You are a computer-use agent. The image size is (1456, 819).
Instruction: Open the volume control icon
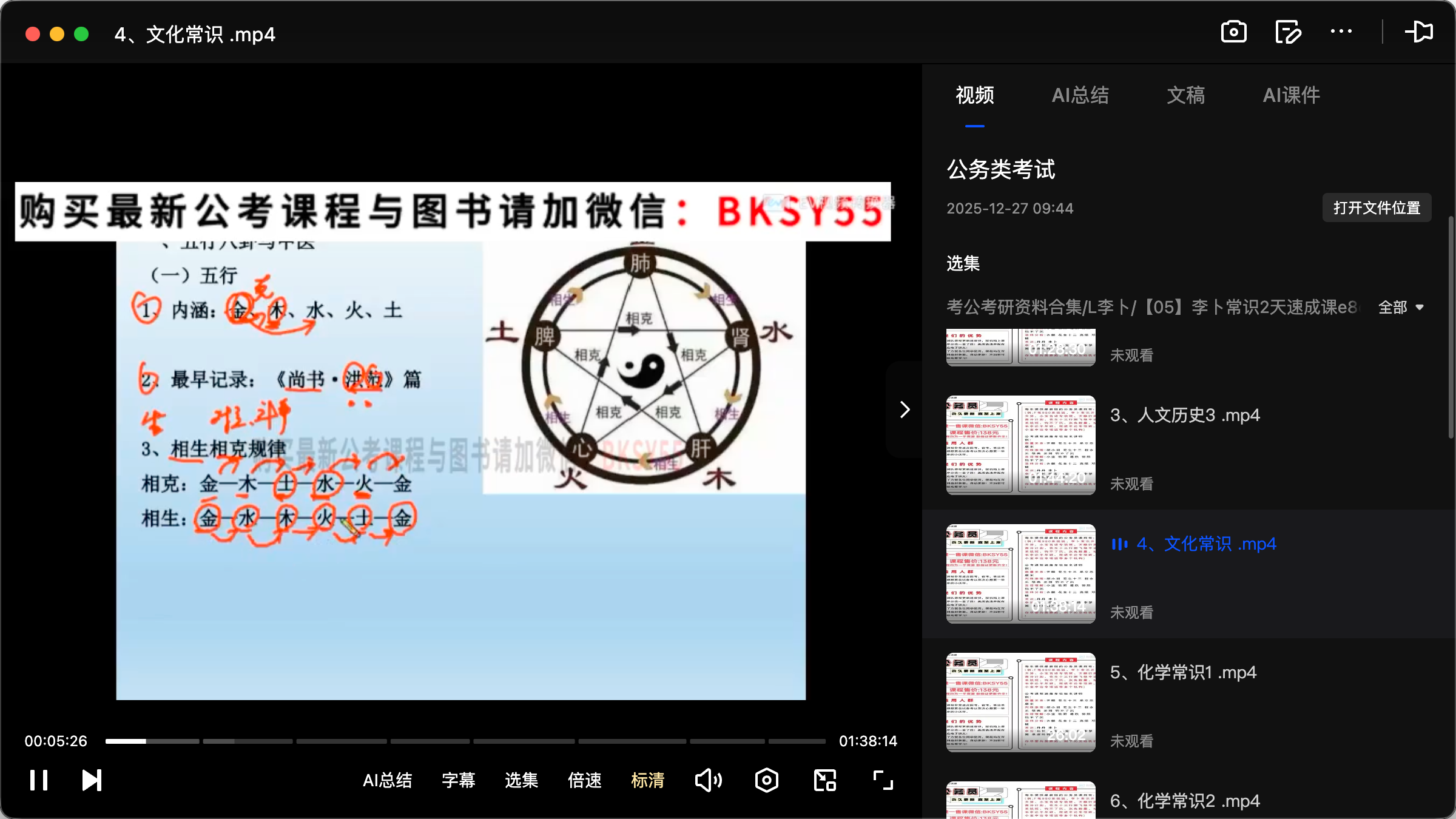coord(708,780)
